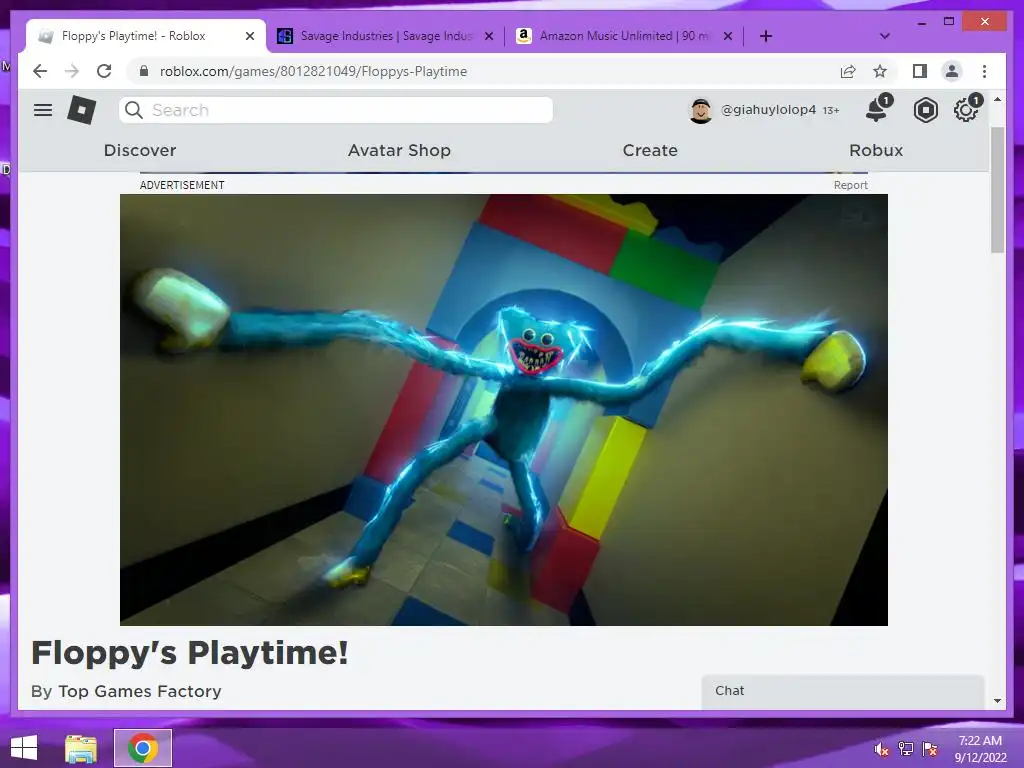
Task: Click the scrollbar up arrow
Action: (997, 100)
